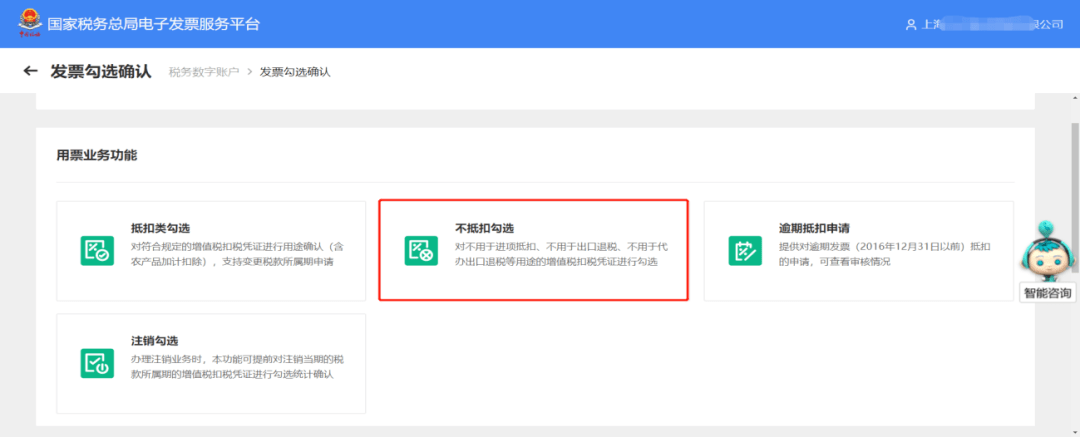The height and width of the screenshot is (437, 1080).
Task: Go to 税务数字账户 in the breadcrumb
Action: coord(204,72)
